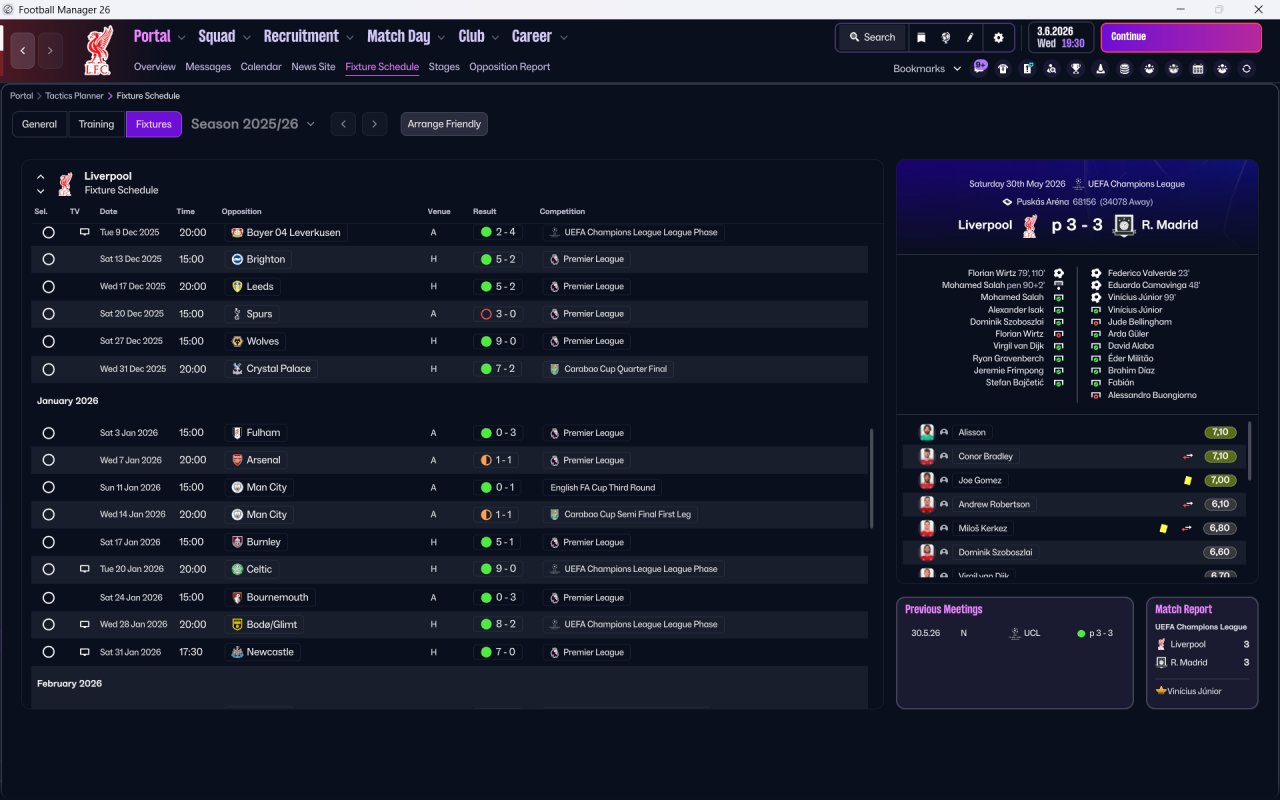The image size is (1280, 800).
Task: Click the Arrange Friendly button
Action: point(444,124)
